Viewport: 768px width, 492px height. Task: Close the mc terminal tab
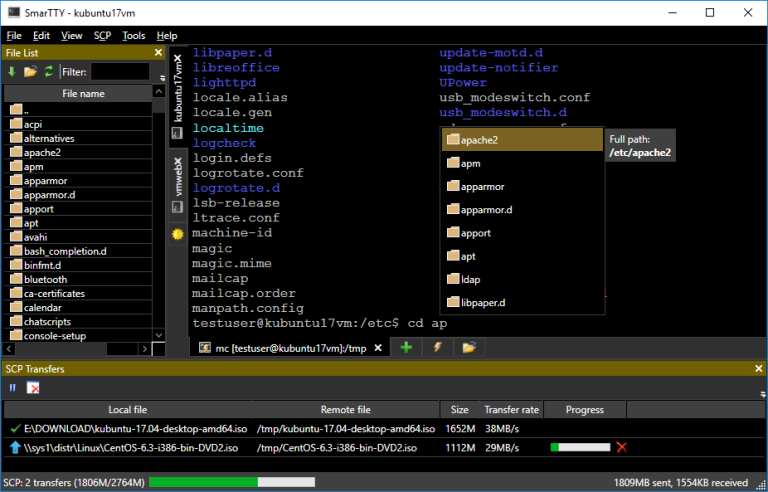pyautogui.click(x=376, y=347)
